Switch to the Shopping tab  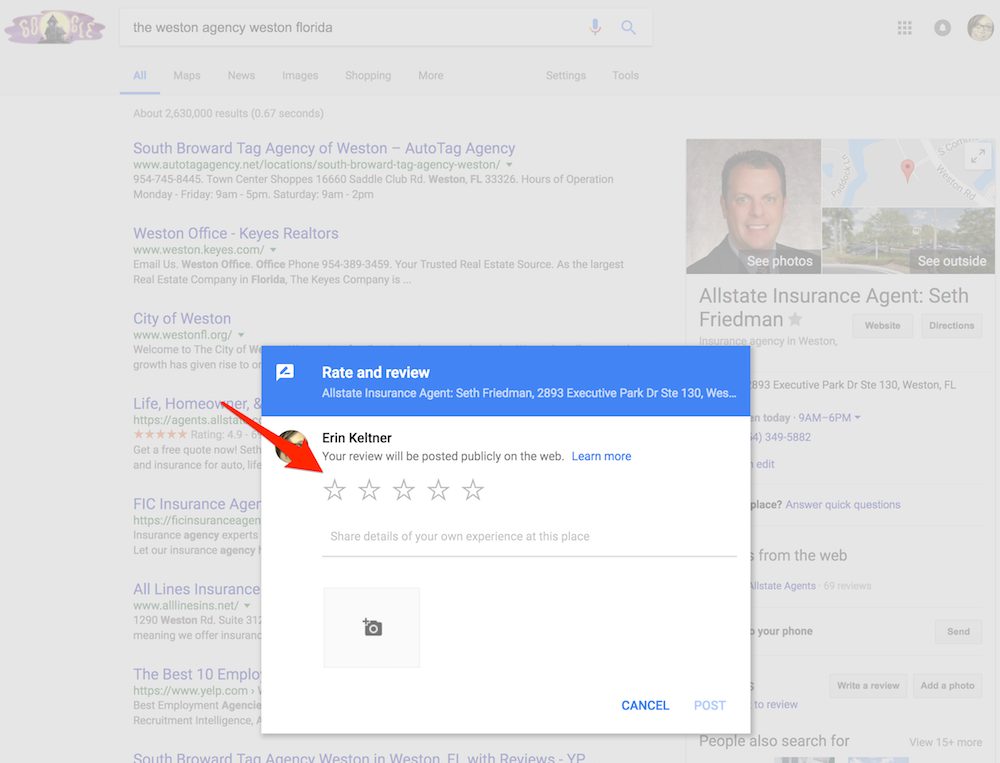[x=368, y=75]
